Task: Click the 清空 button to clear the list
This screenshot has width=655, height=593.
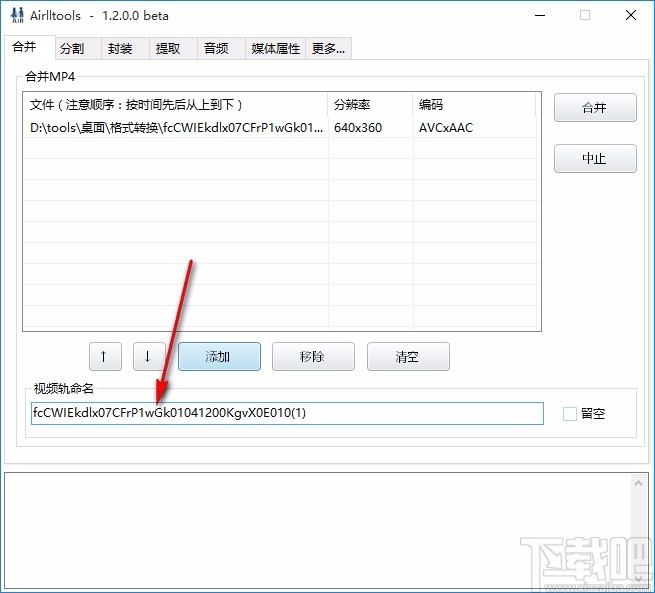Action: [409, 357]
